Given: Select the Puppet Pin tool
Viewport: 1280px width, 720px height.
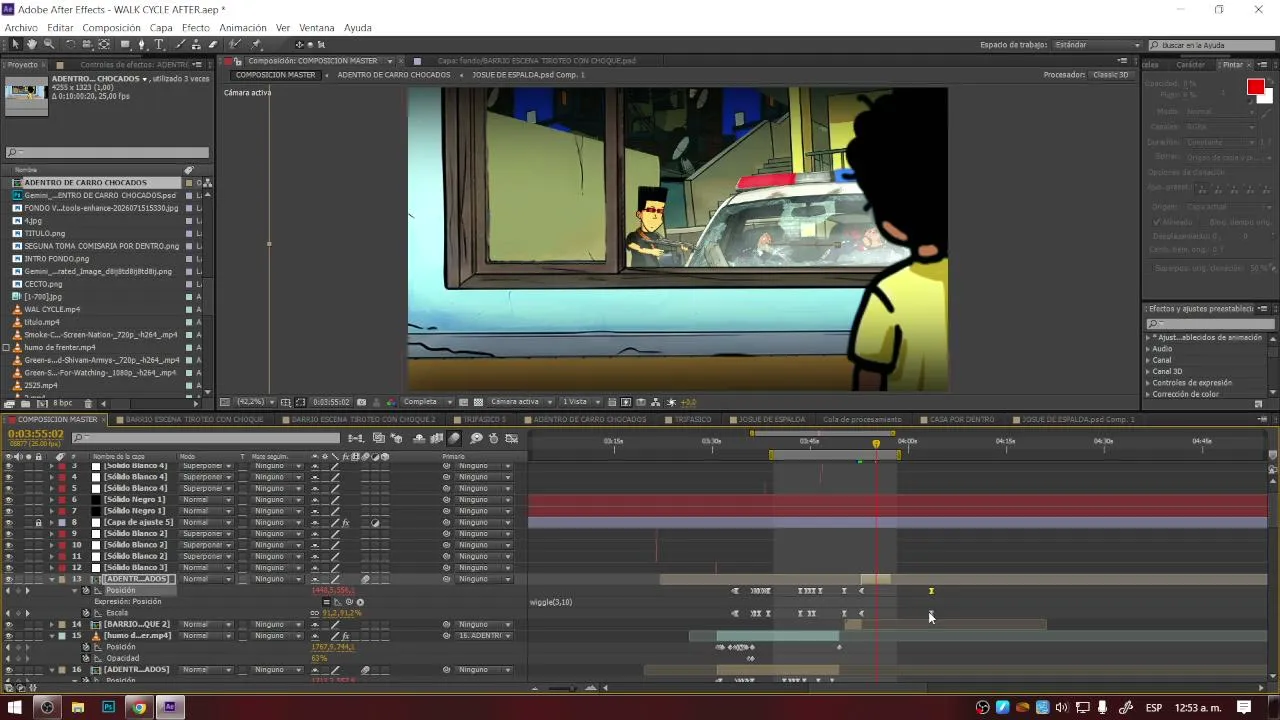Looking at the screenshot, I should (x=256, y=44).
